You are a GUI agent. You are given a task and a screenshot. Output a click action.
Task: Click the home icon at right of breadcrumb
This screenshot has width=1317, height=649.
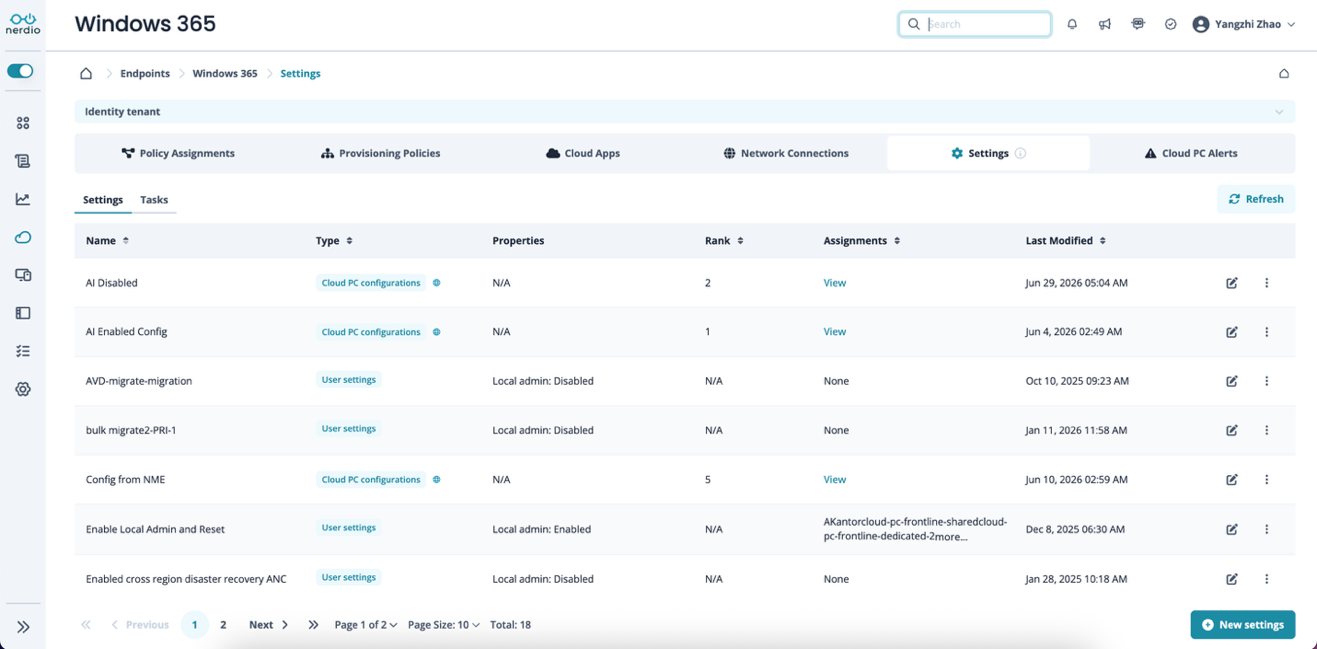[x=1284, y=73]
